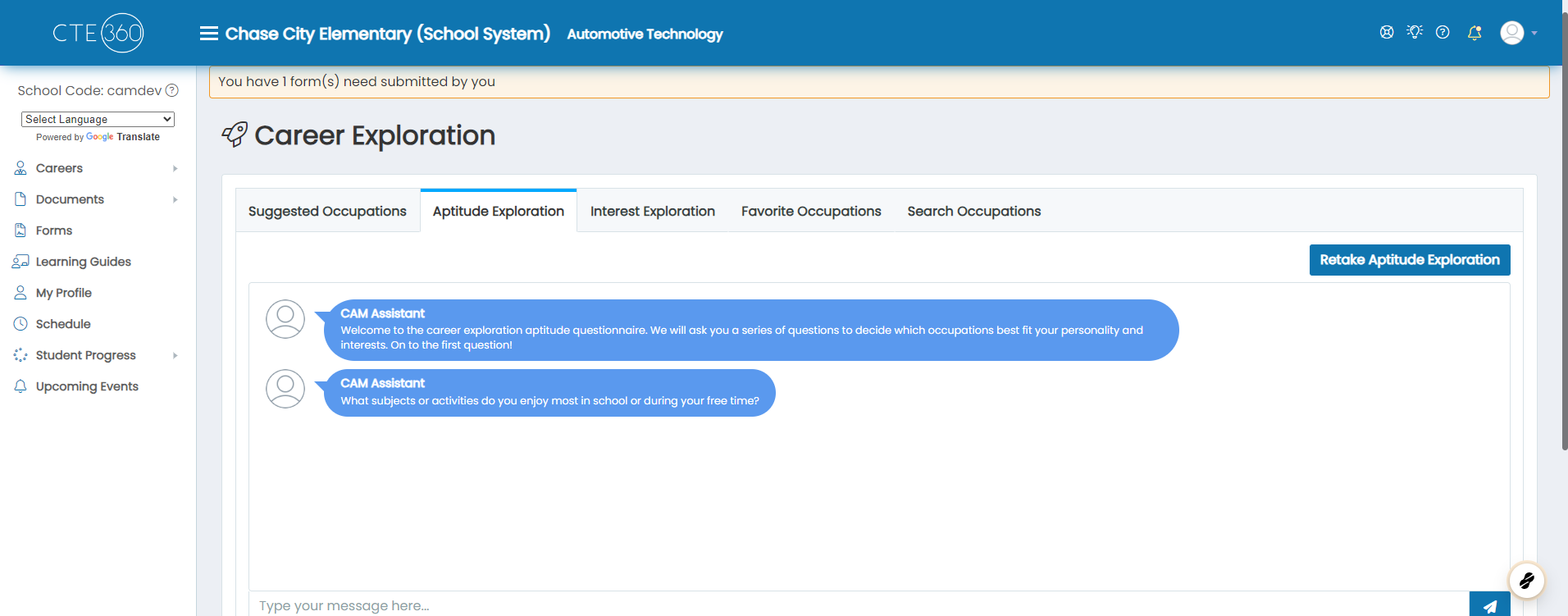This screenshot has width=1568, height=616.
Task: Click the first CAM Assistant avatar
Action: coord(285,319)
